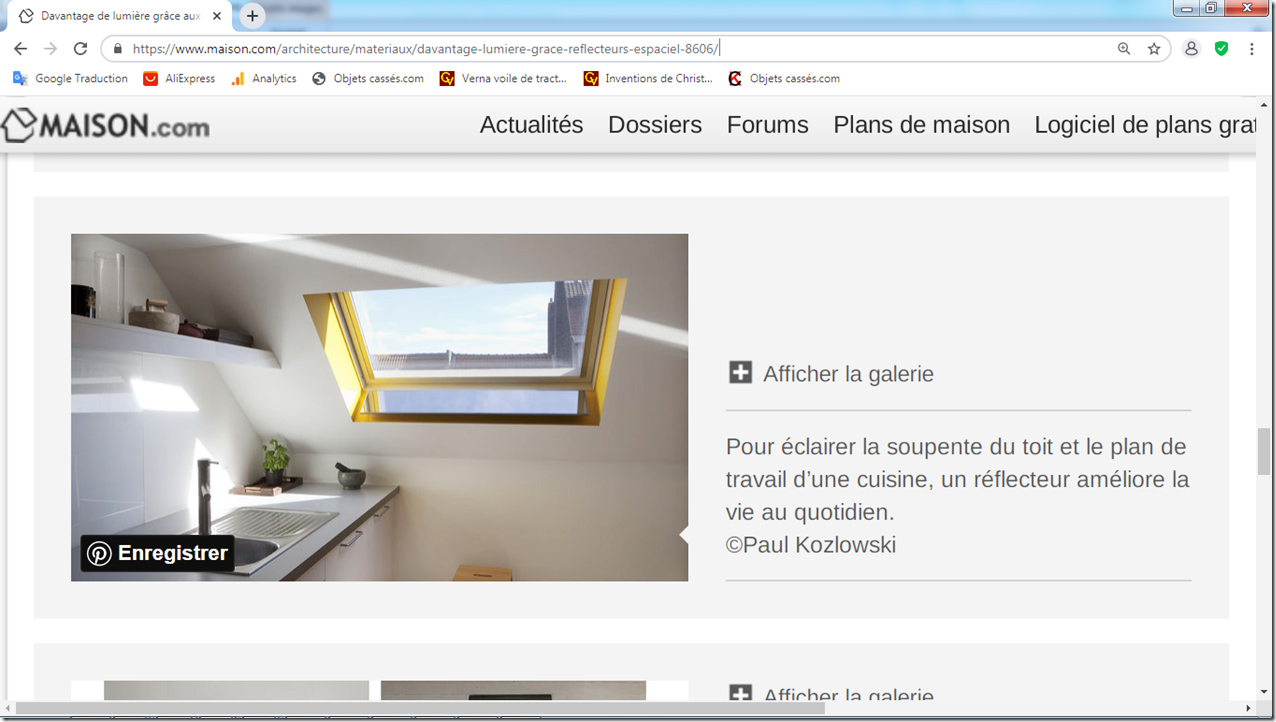Open the Dossiers menu item

655,125
